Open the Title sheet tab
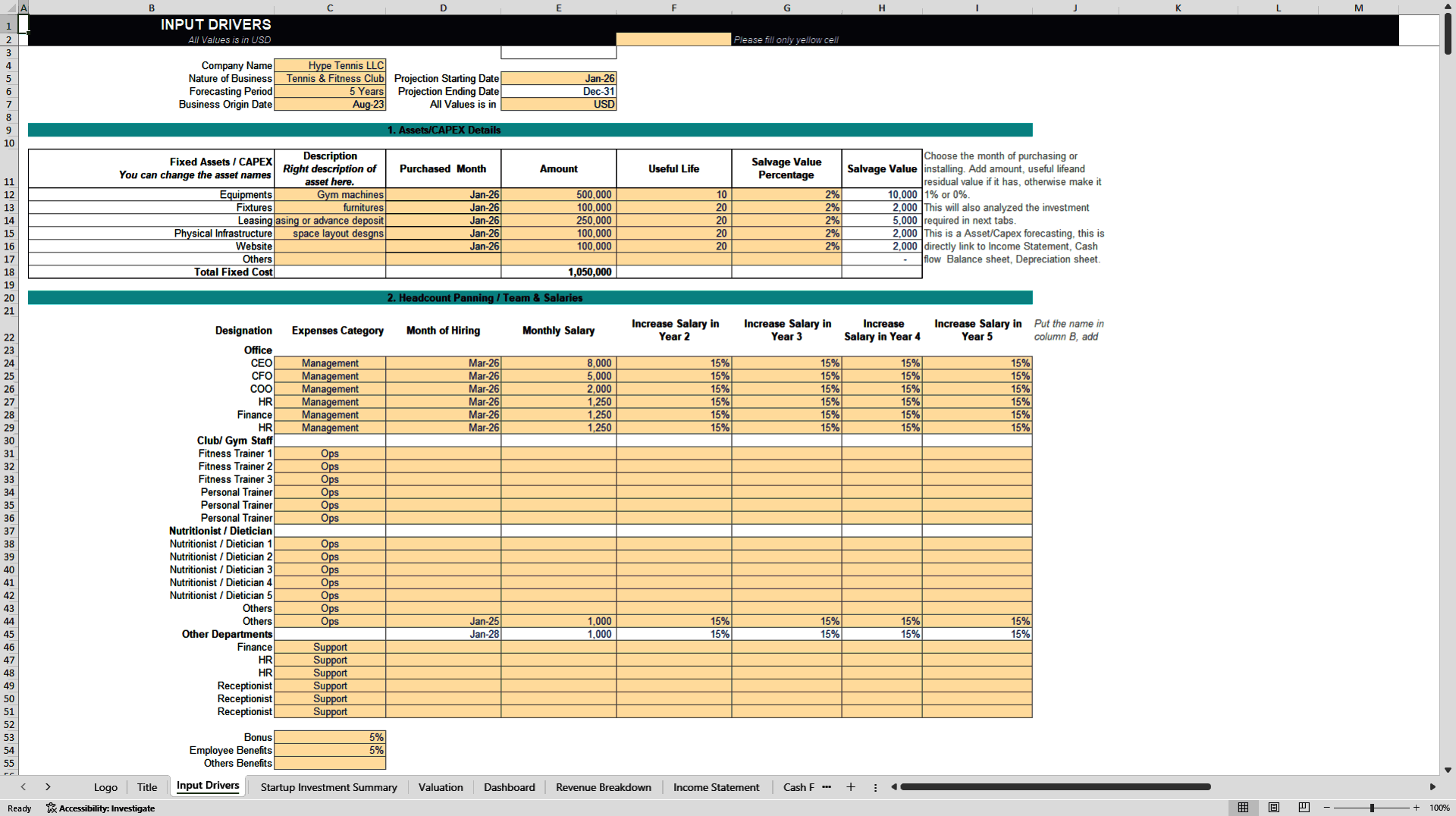The image size is (1456, 816). coord(147,787)
